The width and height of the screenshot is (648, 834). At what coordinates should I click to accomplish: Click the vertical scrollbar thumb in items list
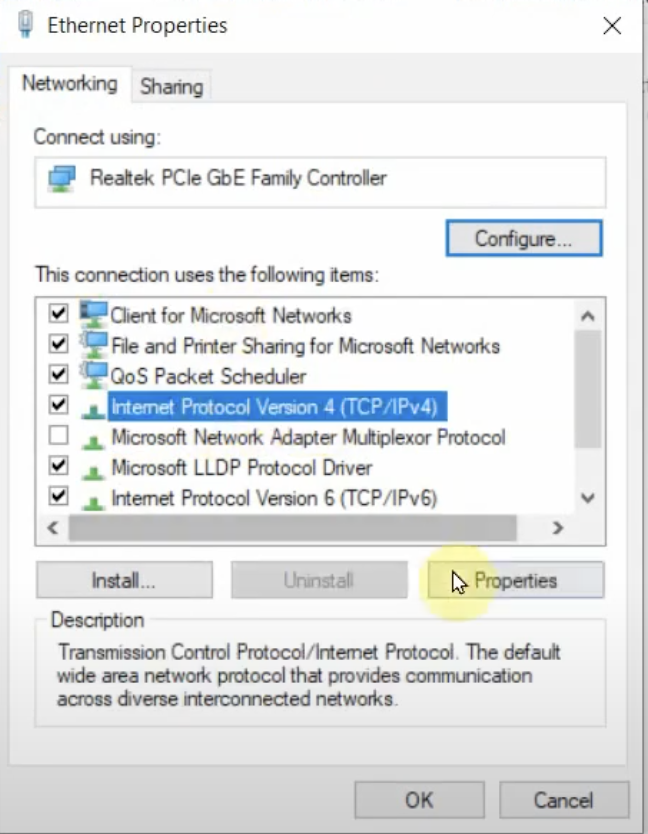tap(588, 389)
